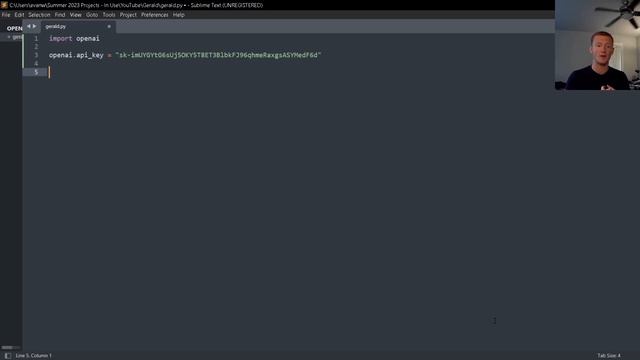Click Line 5, Column 1 status text
Image resolution: width=640 pixels, height=360 pixels.
click(33, 356)
